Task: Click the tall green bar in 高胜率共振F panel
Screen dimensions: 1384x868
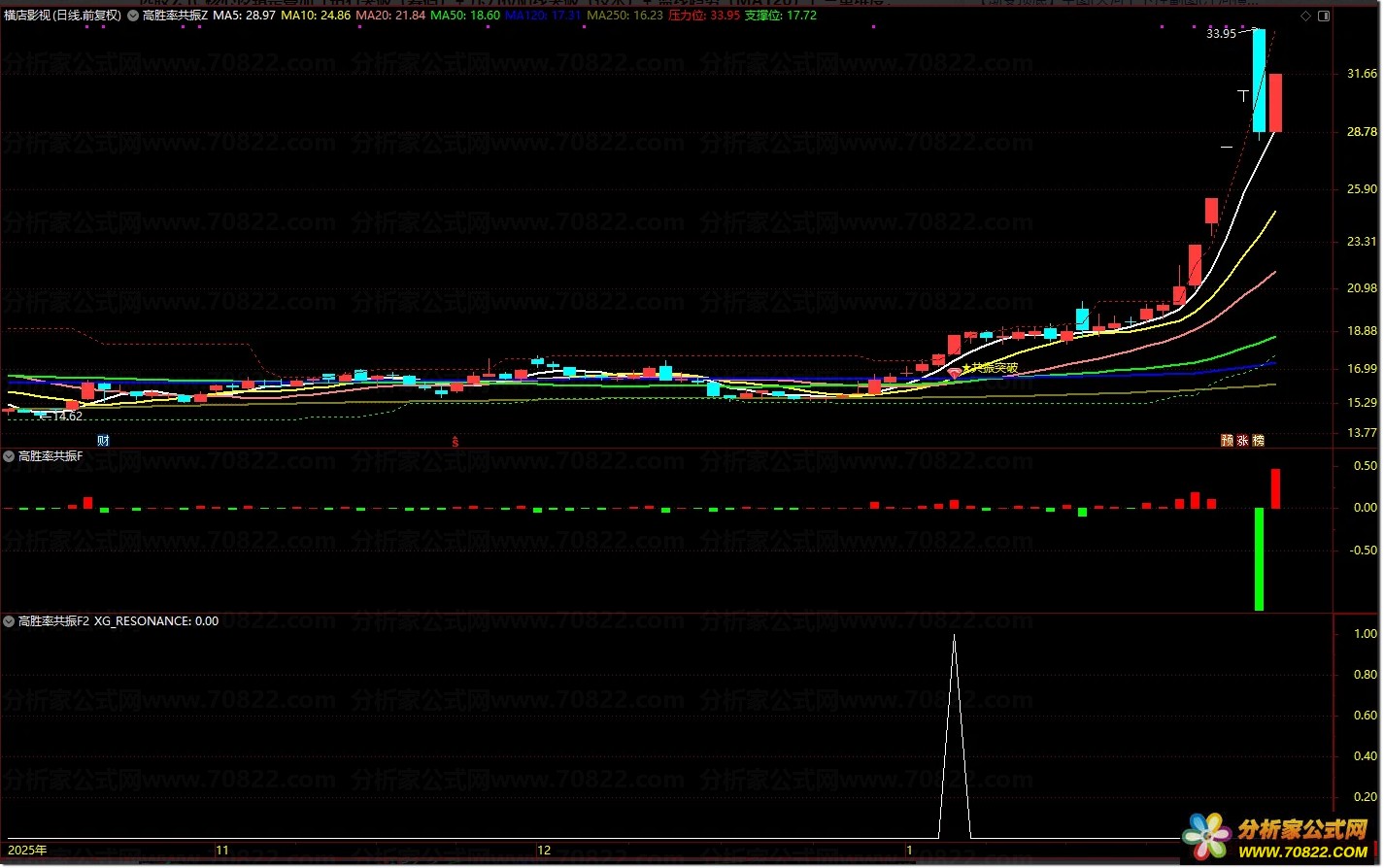Action: [x=1259, y=559]
